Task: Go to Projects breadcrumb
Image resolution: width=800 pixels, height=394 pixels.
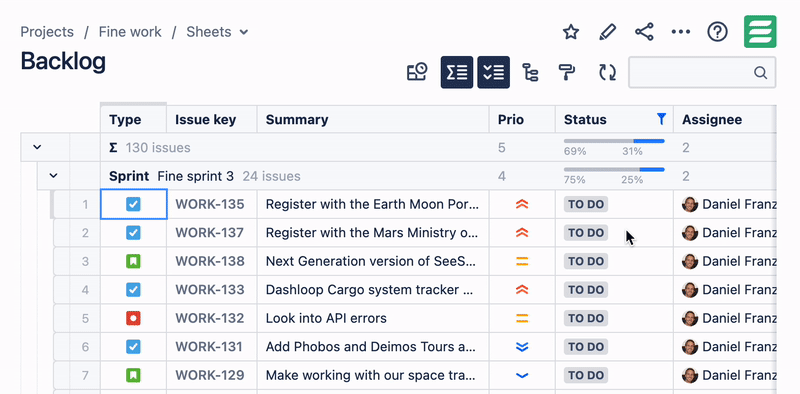Action: 47,32
